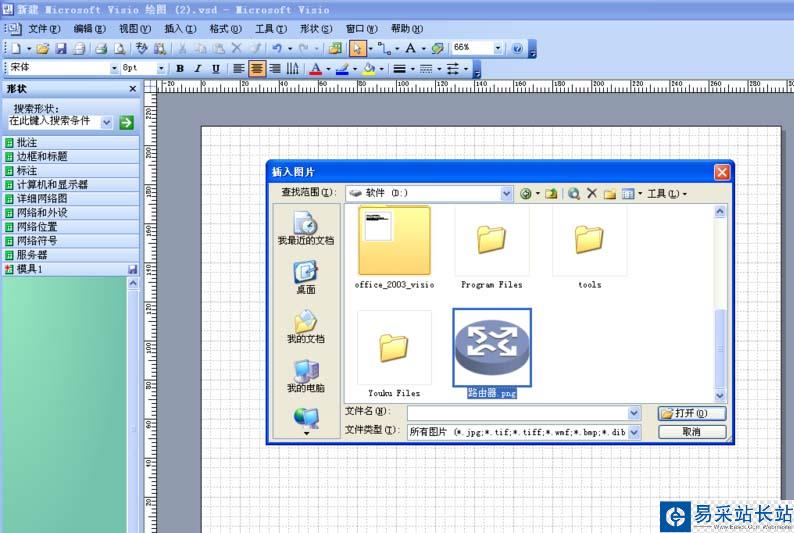Go to 我的电脑 location
Image resolution: width=794 pixels, height=533 pixels.
coord(306,376)
